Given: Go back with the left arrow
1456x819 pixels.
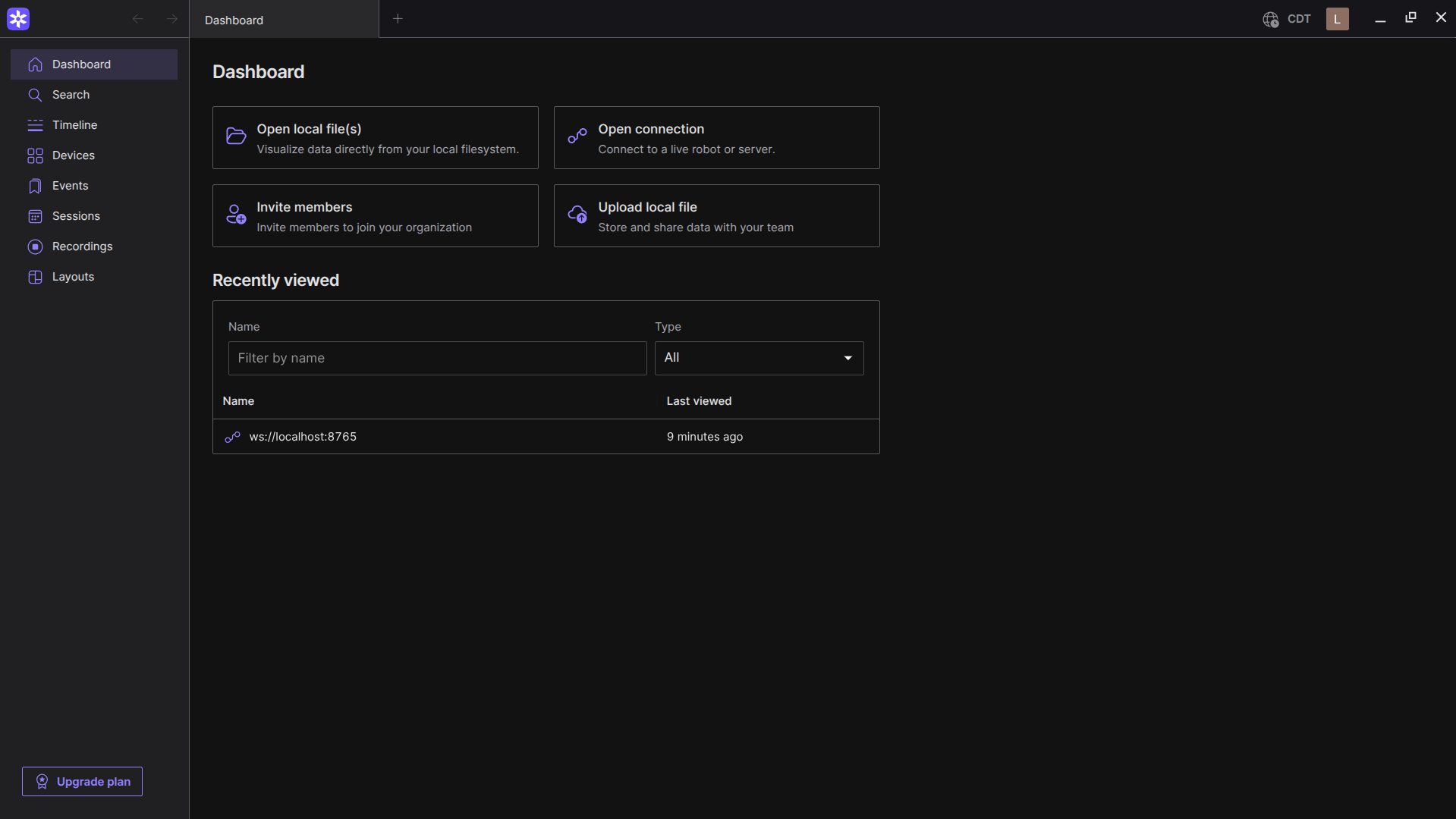Looking at the screenshot, I should tap(137, 19).
